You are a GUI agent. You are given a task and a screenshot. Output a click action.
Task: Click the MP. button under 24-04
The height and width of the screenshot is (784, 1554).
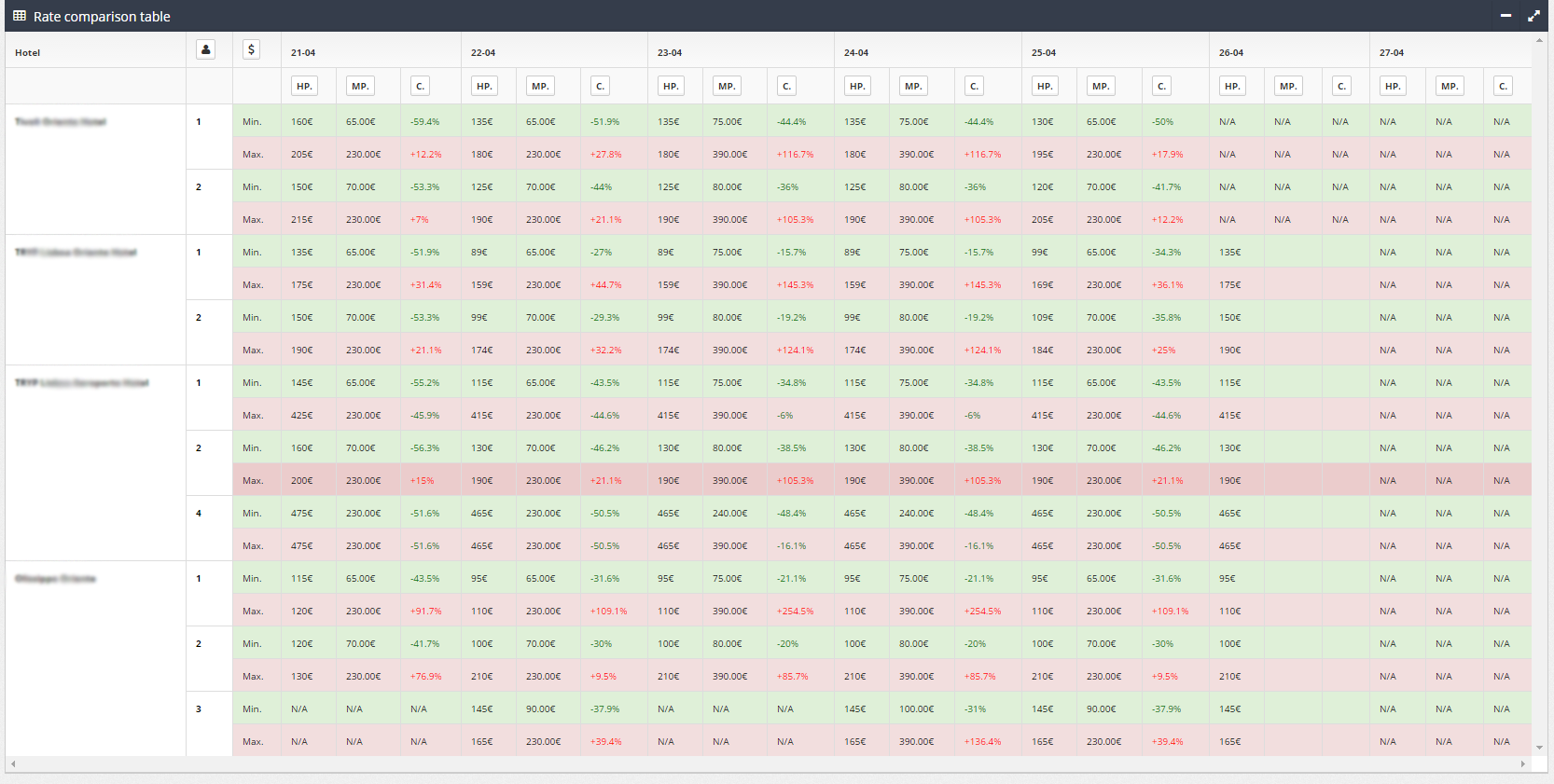click(913, 86)
